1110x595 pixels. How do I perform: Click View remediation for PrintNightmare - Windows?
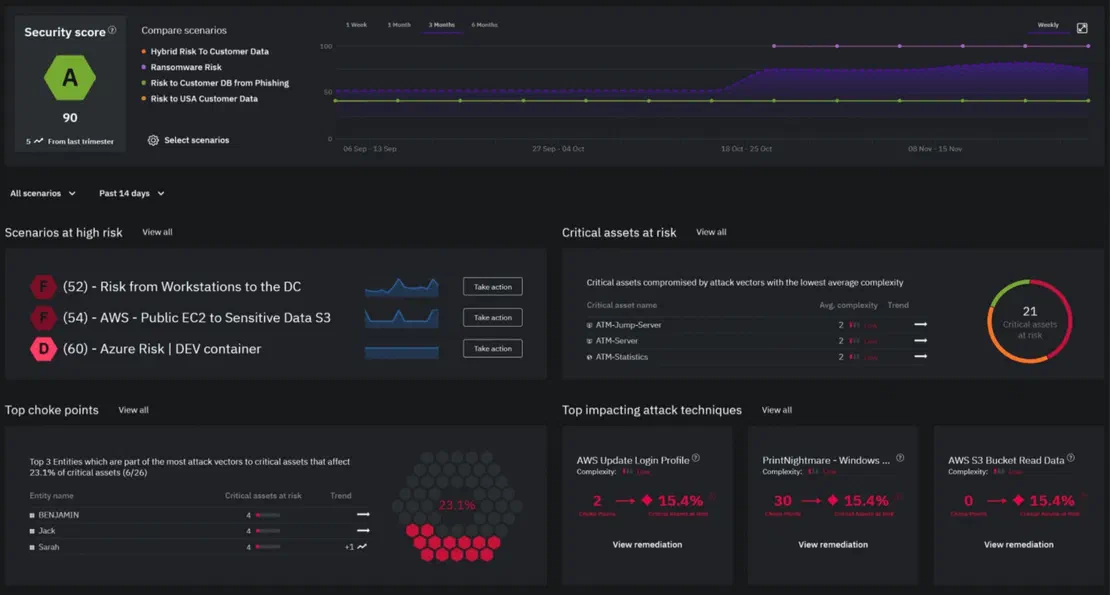832,545
